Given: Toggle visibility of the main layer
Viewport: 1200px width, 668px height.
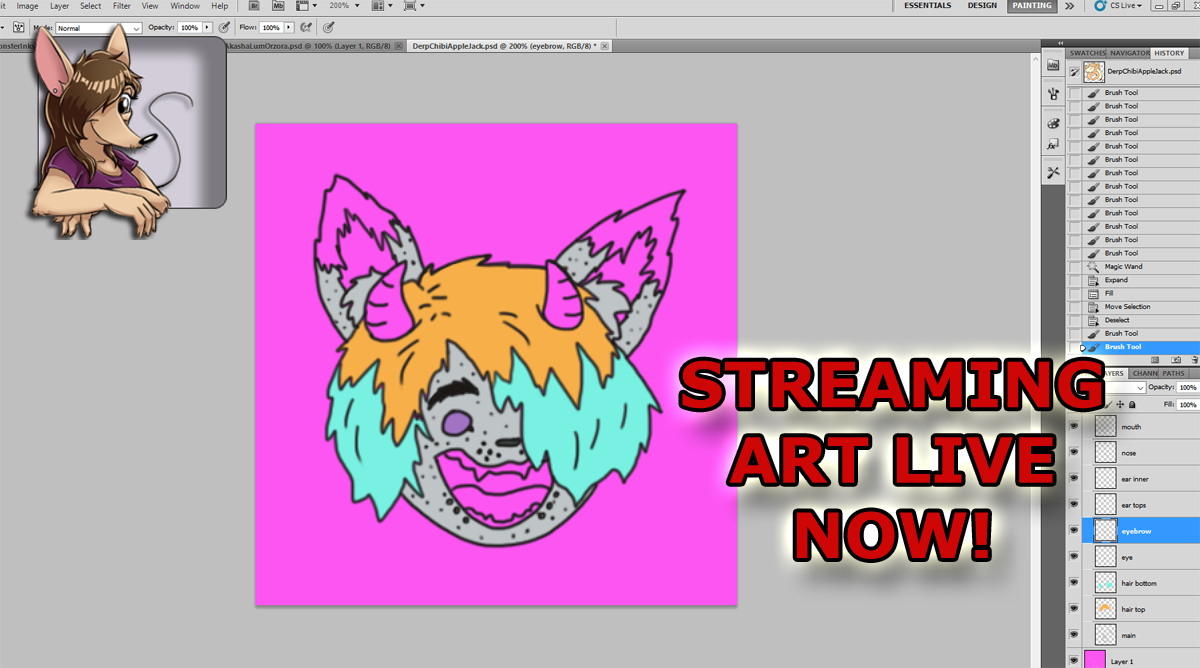Looking at the screenshot, I should [1075, 635].
